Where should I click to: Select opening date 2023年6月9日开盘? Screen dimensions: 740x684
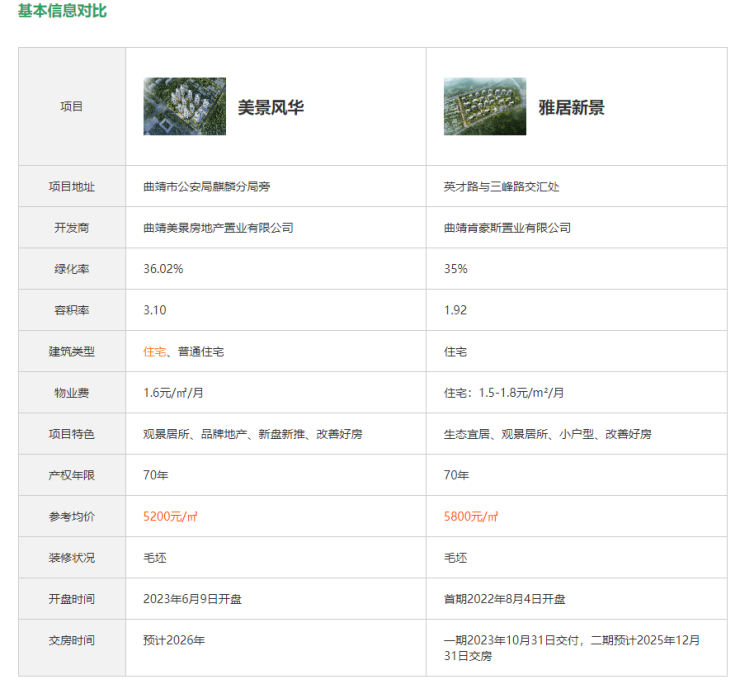193,599
